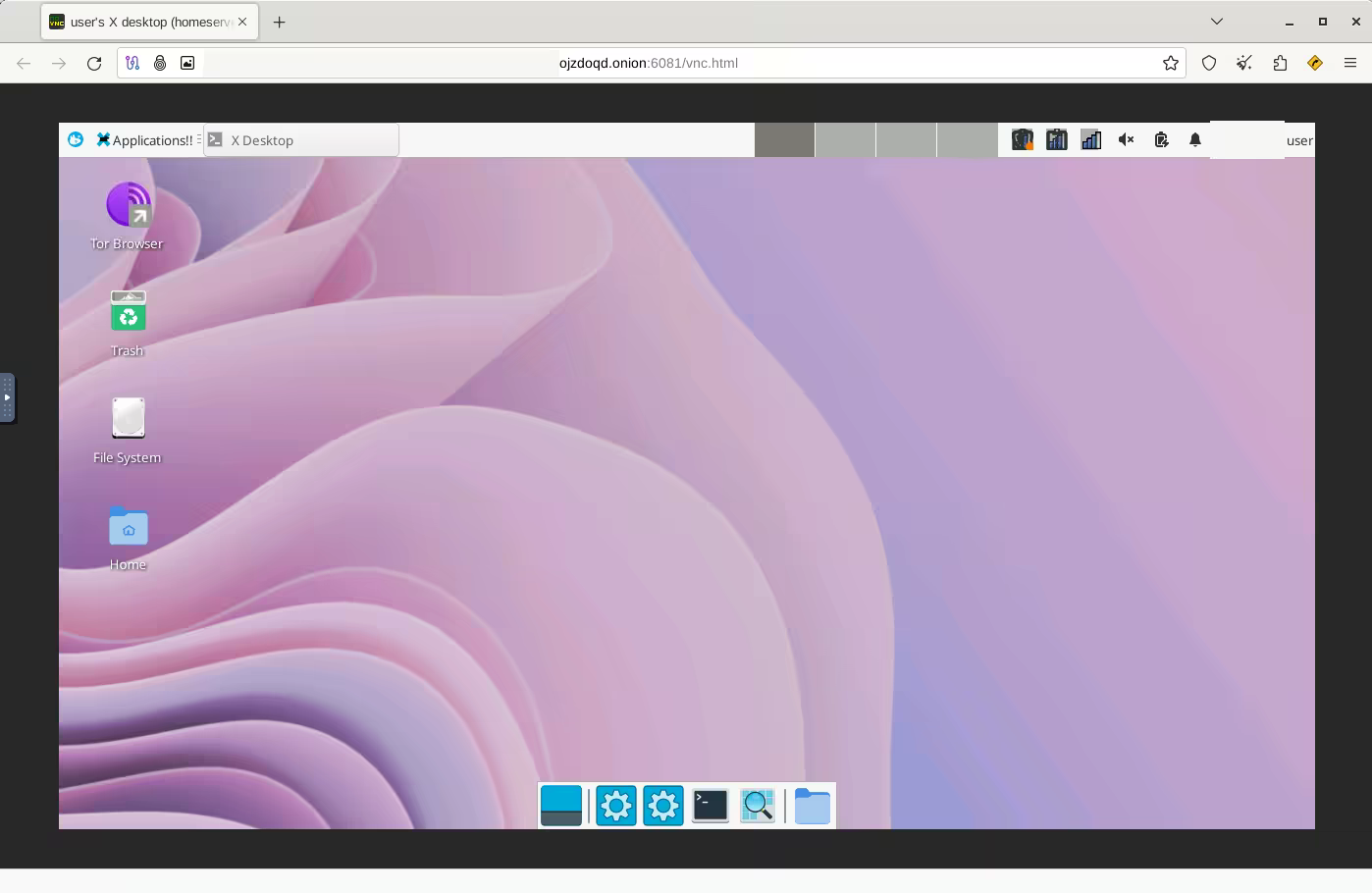This screenshot has width=1372, height=893.
Task: Open the File System drive icon
Action: (128, 419)
